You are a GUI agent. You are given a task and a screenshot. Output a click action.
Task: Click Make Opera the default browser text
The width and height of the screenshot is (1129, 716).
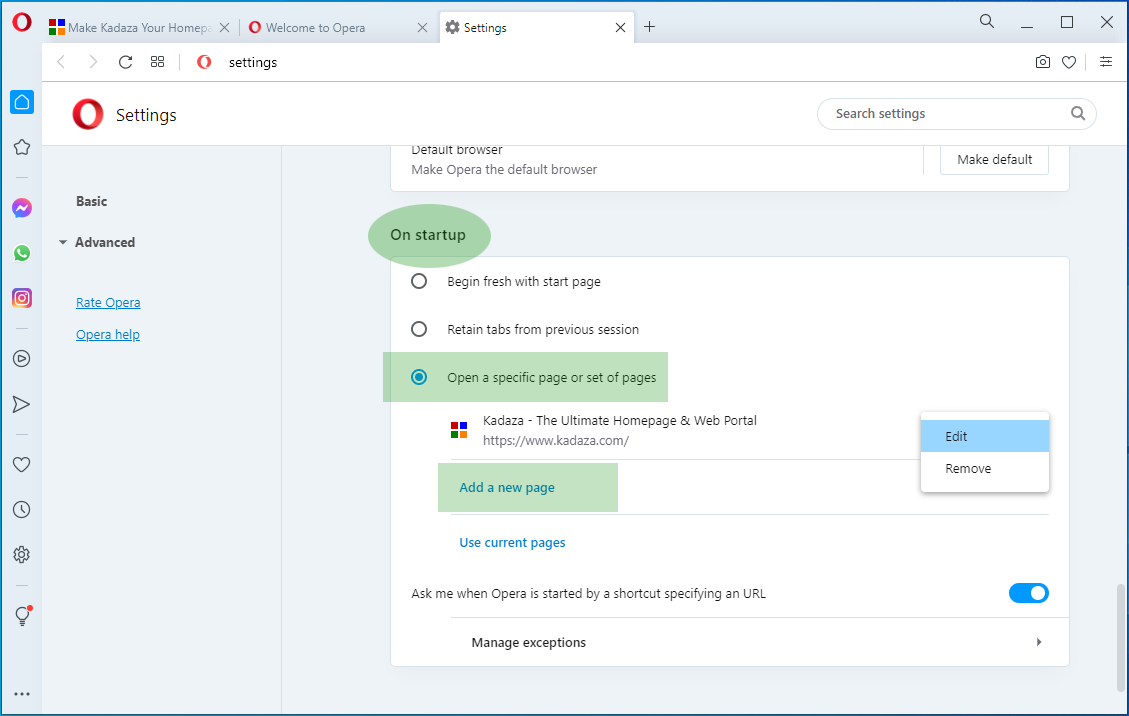coord(504,170)
